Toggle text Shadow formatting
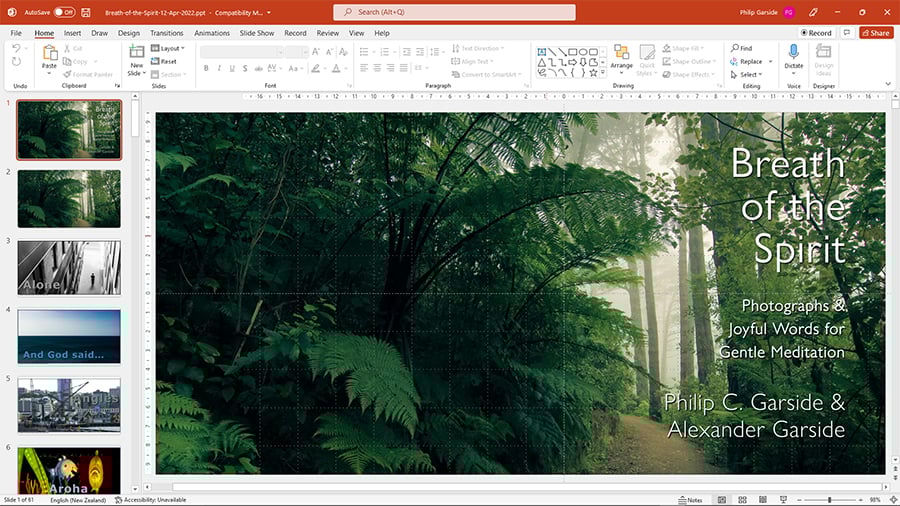 [245, 68]
